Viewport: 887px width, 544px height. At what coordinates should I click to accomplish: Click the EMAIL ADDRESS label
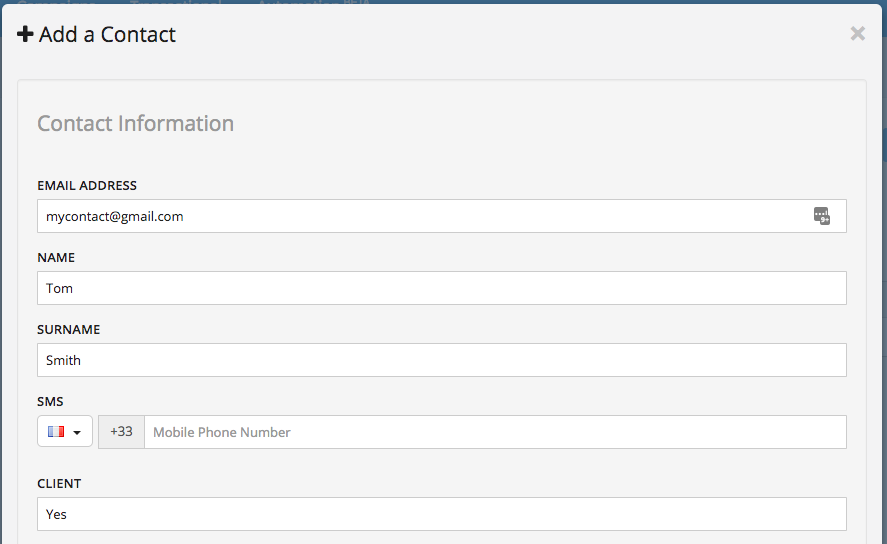(x=87, y=185)
